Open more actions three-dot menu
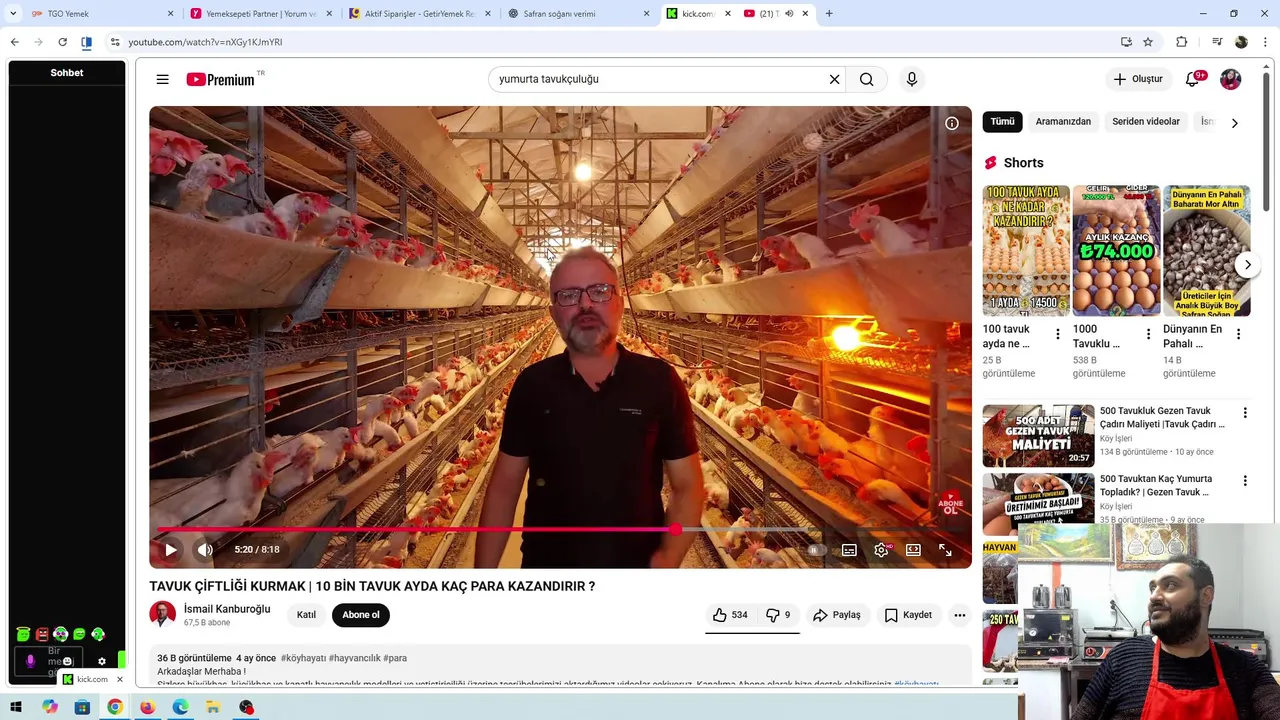Viewport: 1280px width, 720px height. [x=960, y=615]
